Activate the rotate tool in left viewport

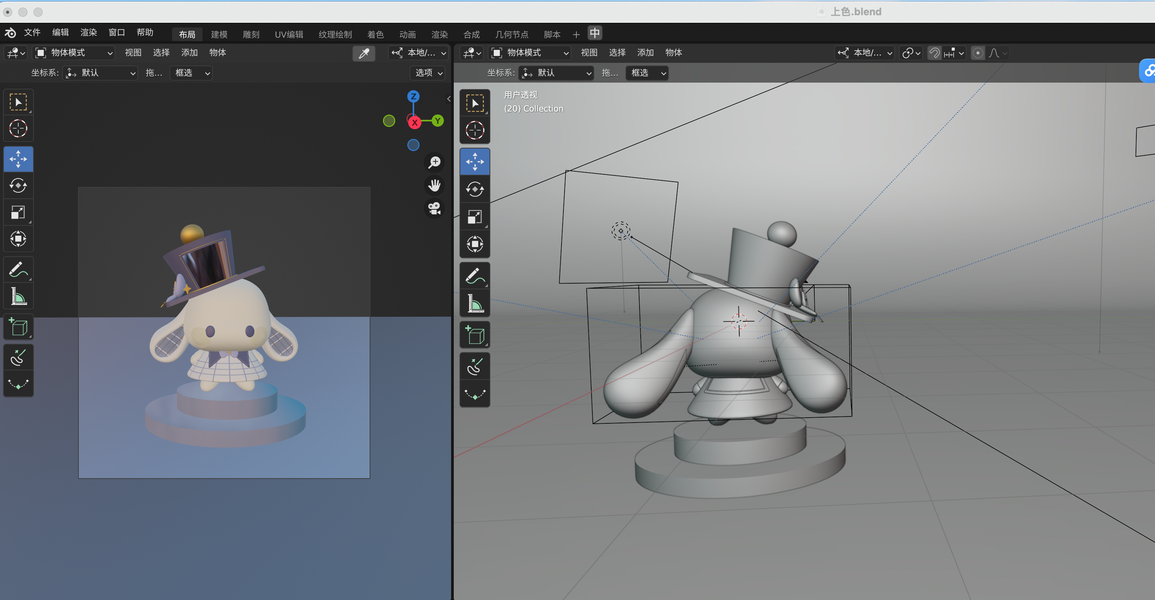tap(18, 186)
